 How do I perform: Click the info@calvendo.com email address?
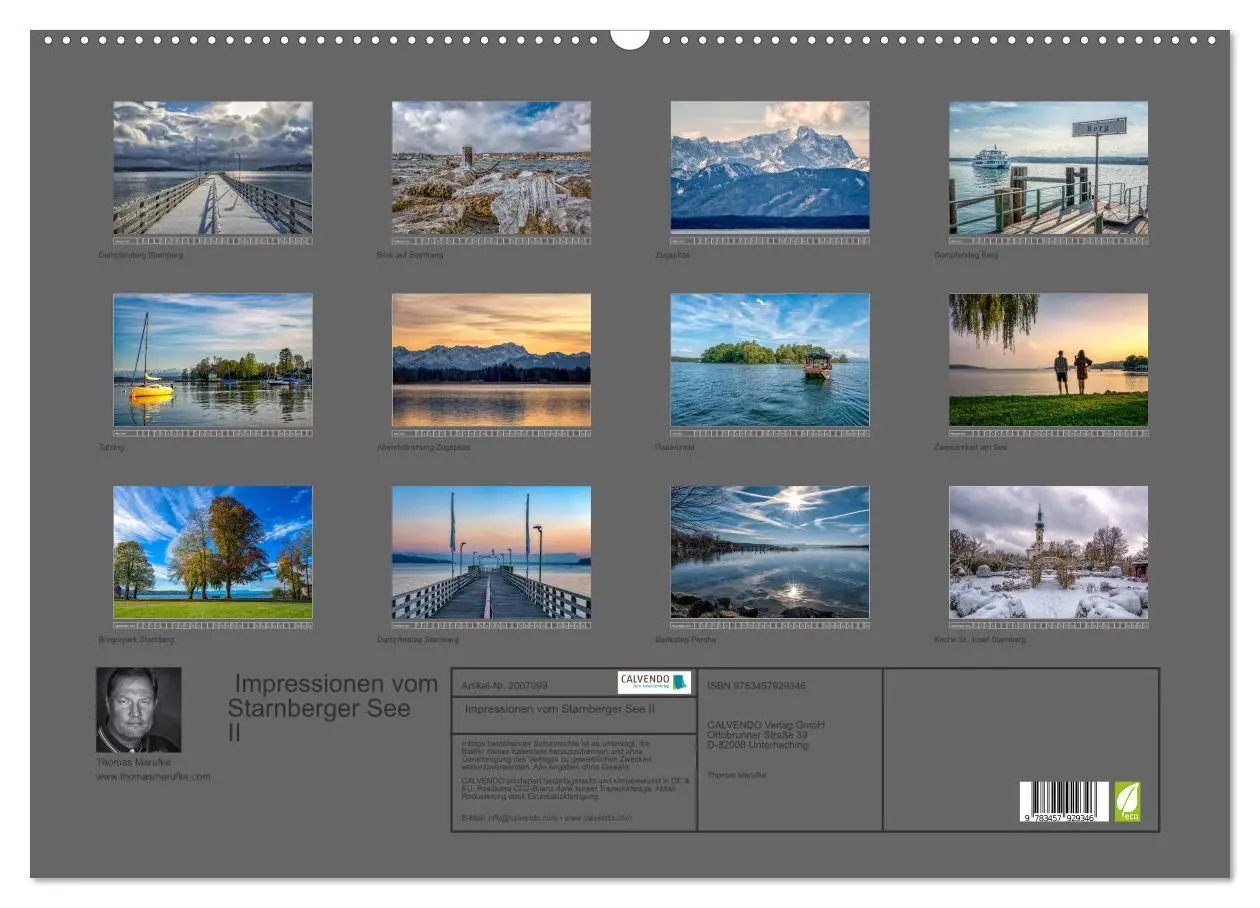click(x=521, y=818)
